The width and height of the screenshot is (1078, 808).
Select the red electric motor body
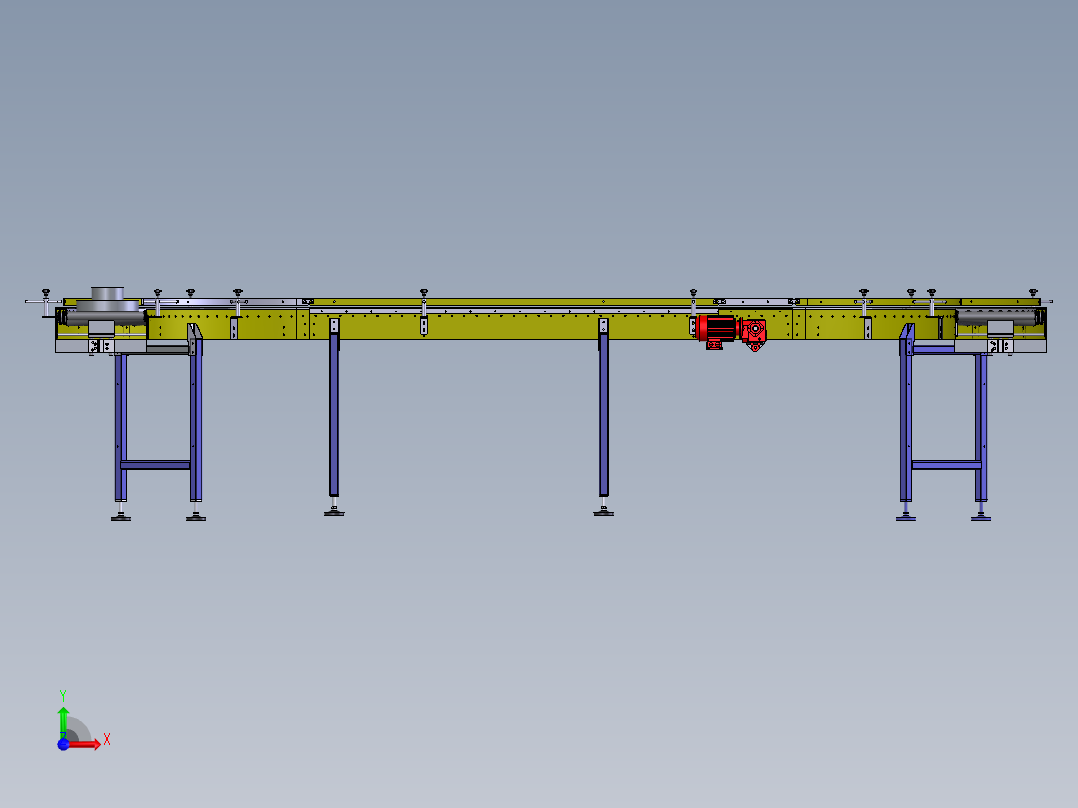(716, 327)
